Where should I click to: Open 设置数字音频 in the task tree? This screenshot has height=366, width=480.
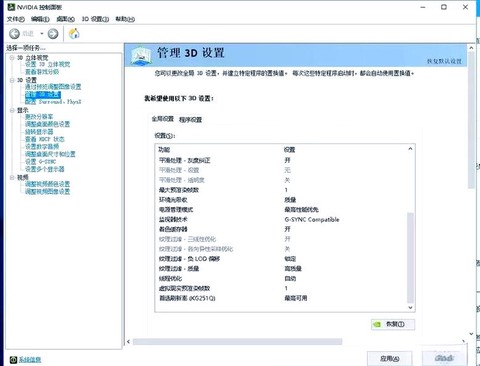tap(42, 146)
